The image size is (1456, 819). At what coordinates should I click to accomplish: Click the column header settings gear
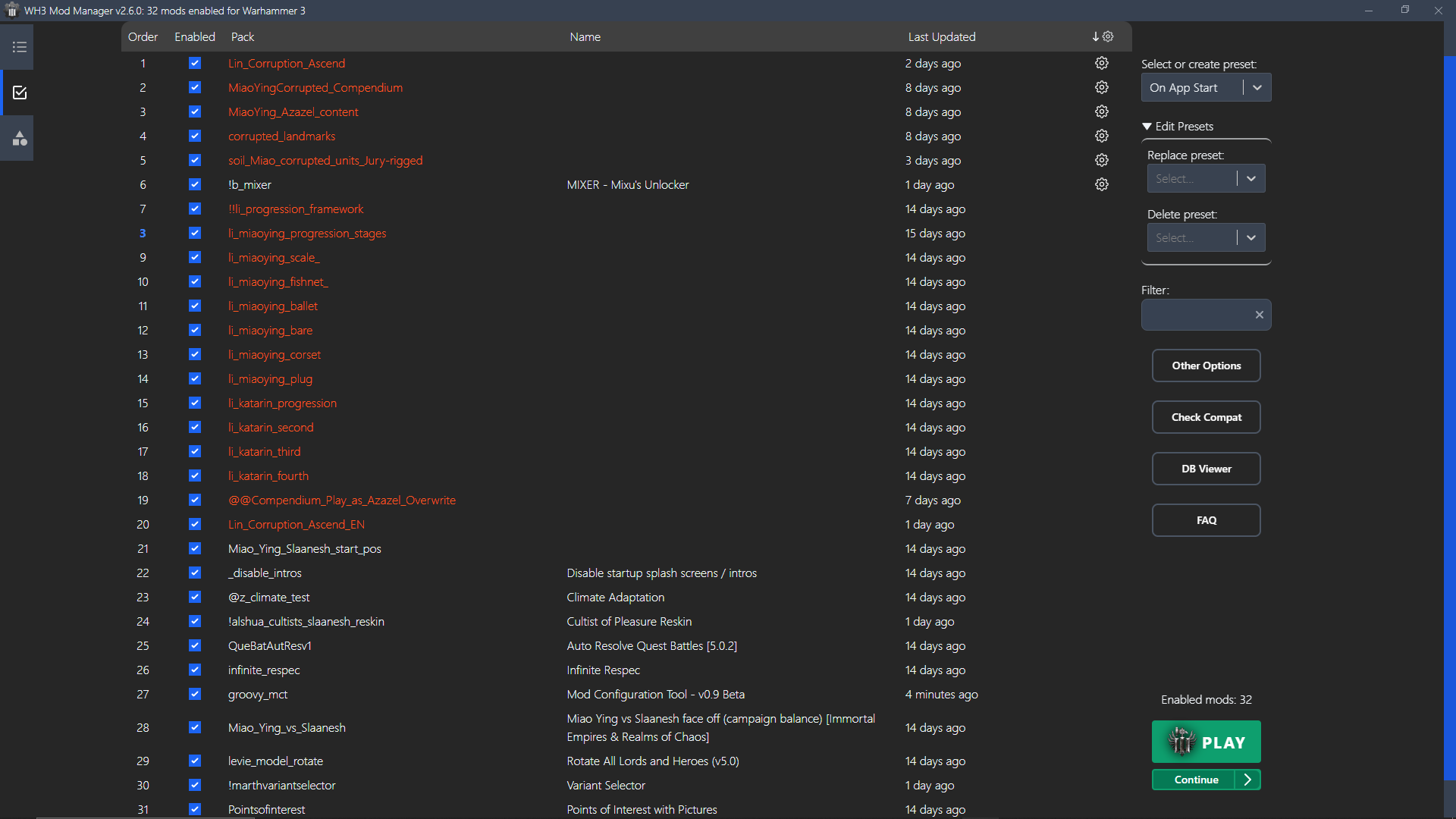pyautogui.click(x=1108, y=36)
